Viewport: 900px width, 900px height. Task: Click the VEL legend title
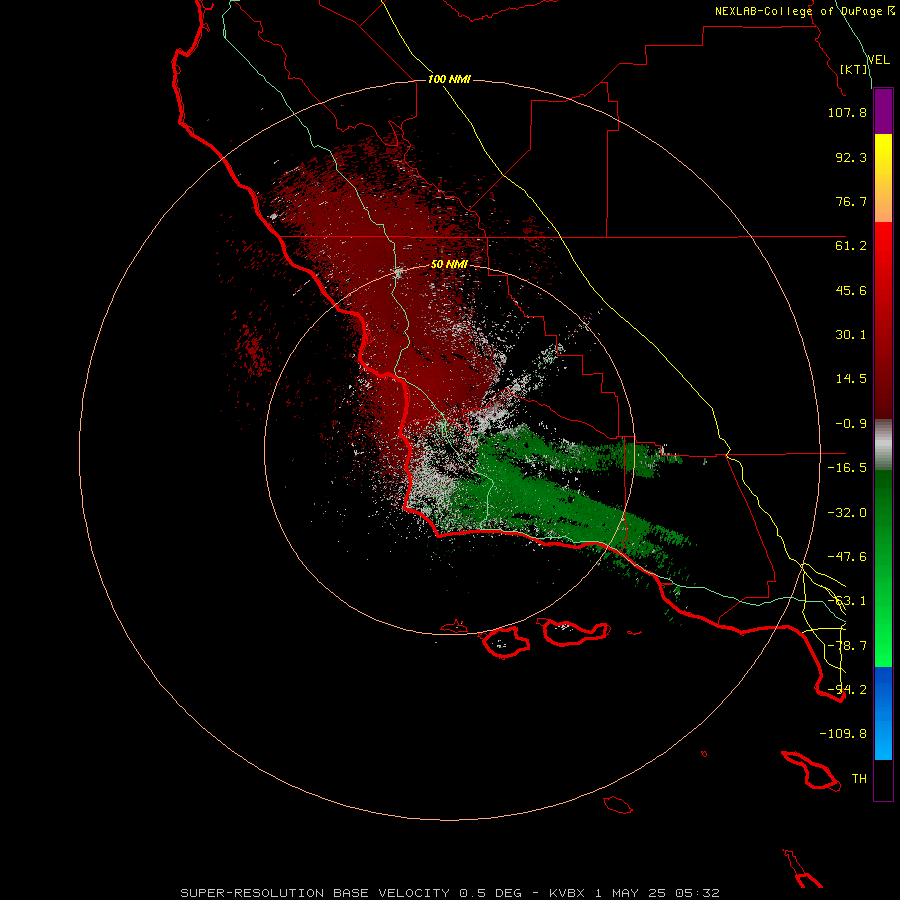pyautogui.click(x=878, y=60)
